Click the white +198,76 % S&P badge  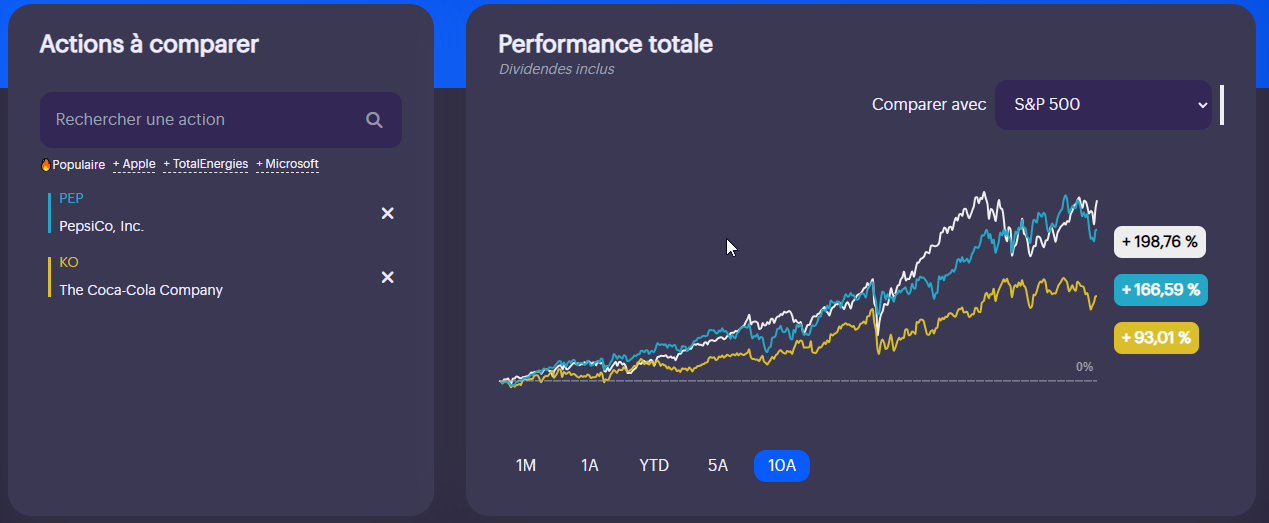(1160, 242)
